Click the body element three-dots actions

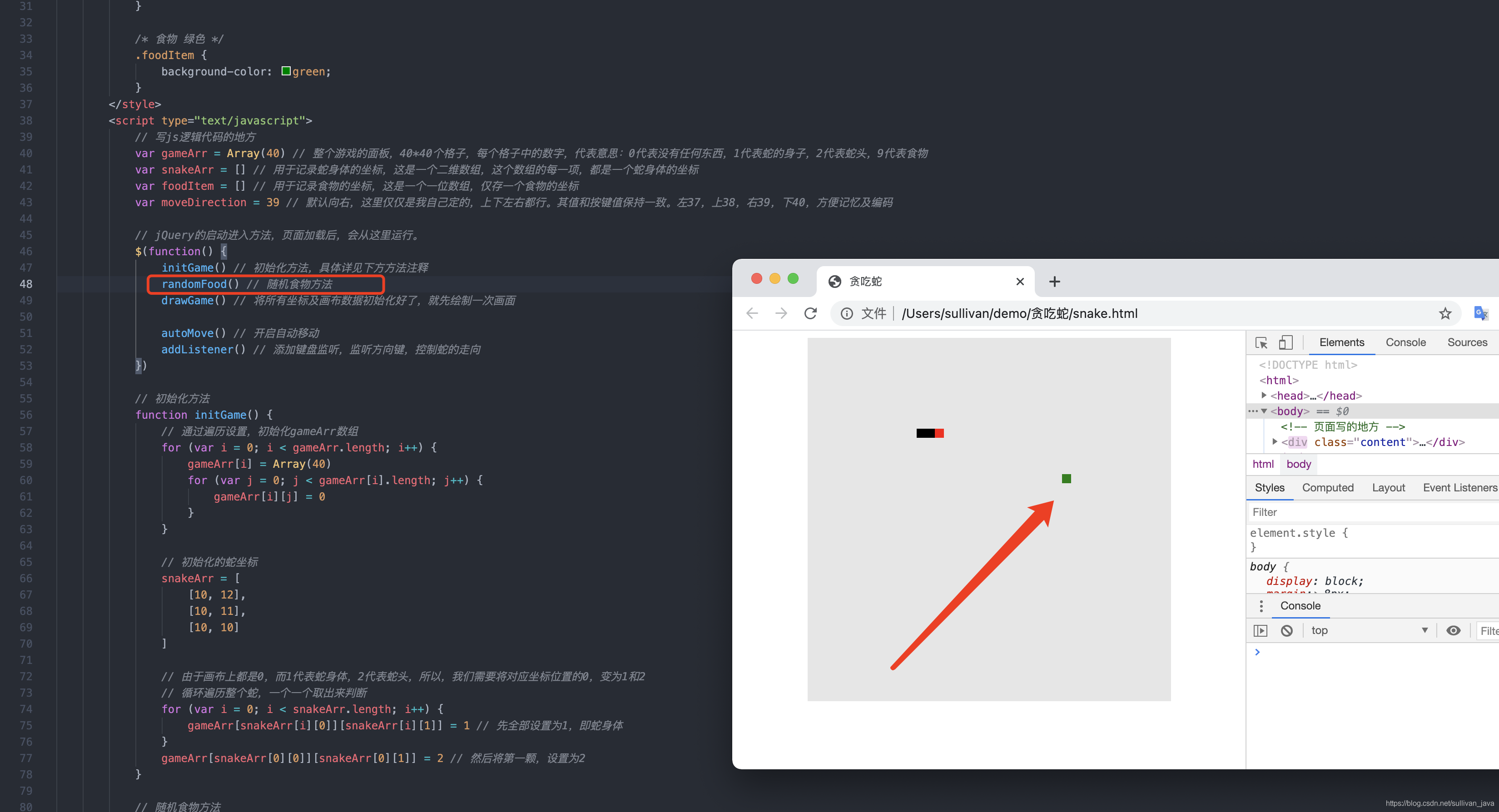[1253, 411]
